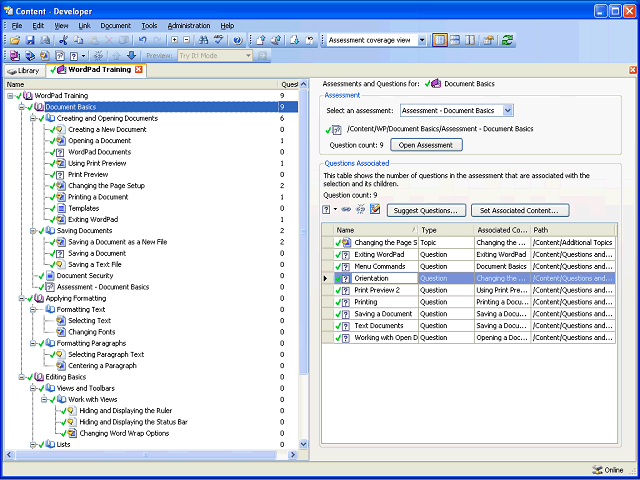Click the Undo arrow icon
640x480 pixels.
point(143,40)
